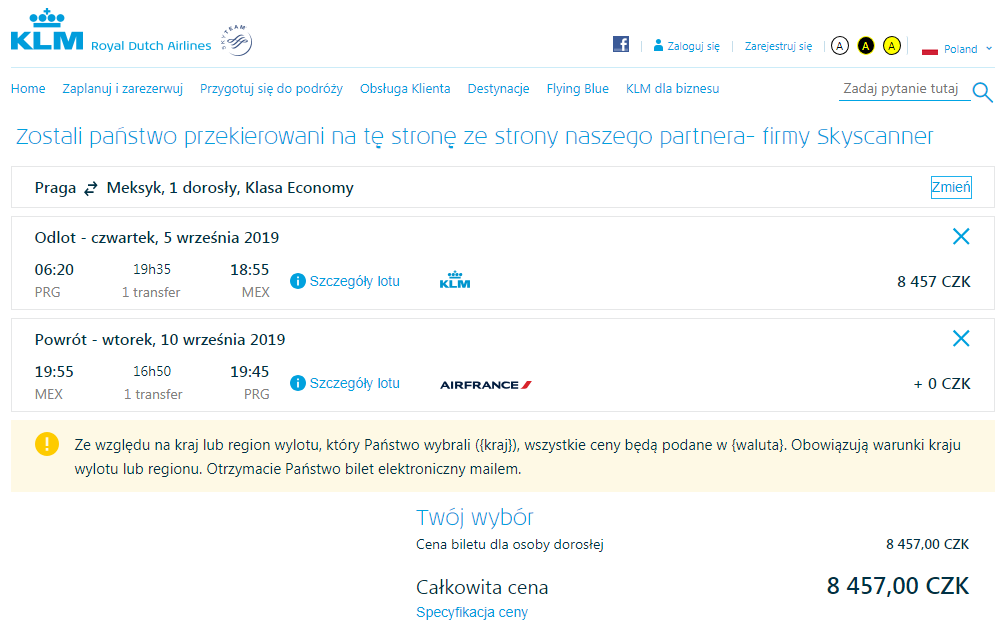Open the Flying Blue menu
Screen dimensions: 999x631
pyautogui.click(x=577, y=89)
